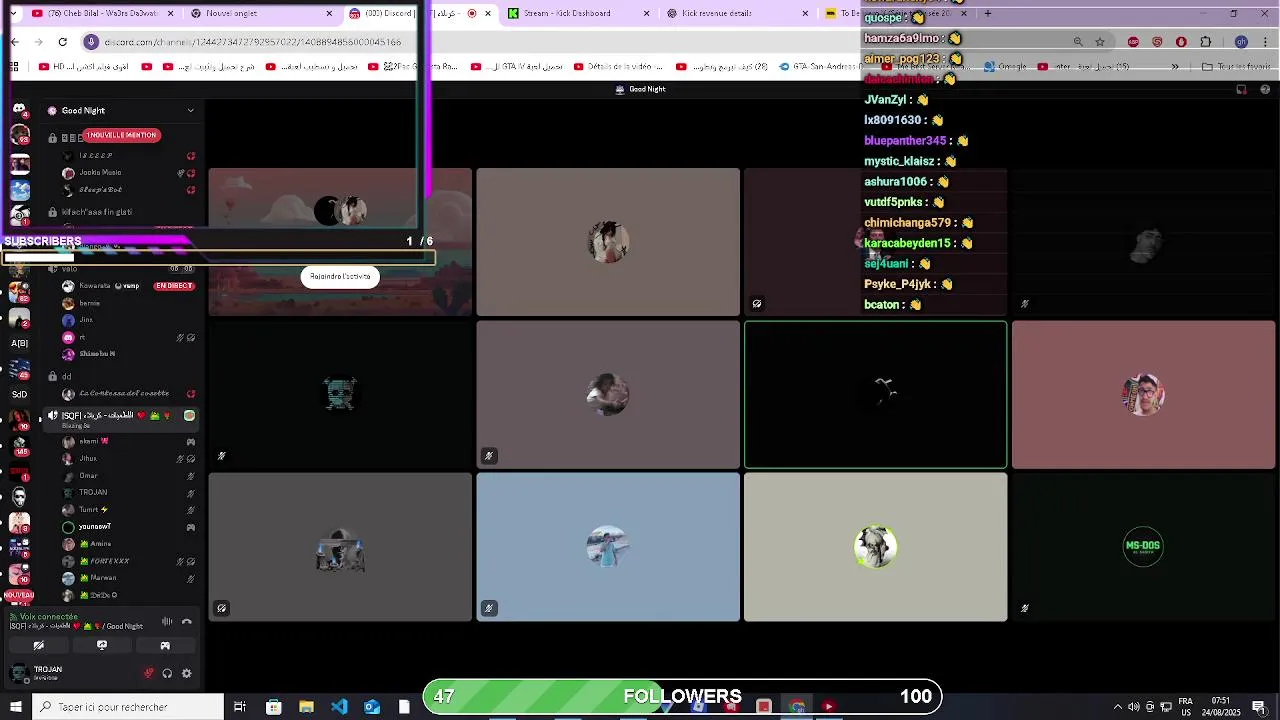The width and height of the screenshot is (1280, 720).
Task: Open Chrome three-dot menu
Action: tap(1265, 42)
